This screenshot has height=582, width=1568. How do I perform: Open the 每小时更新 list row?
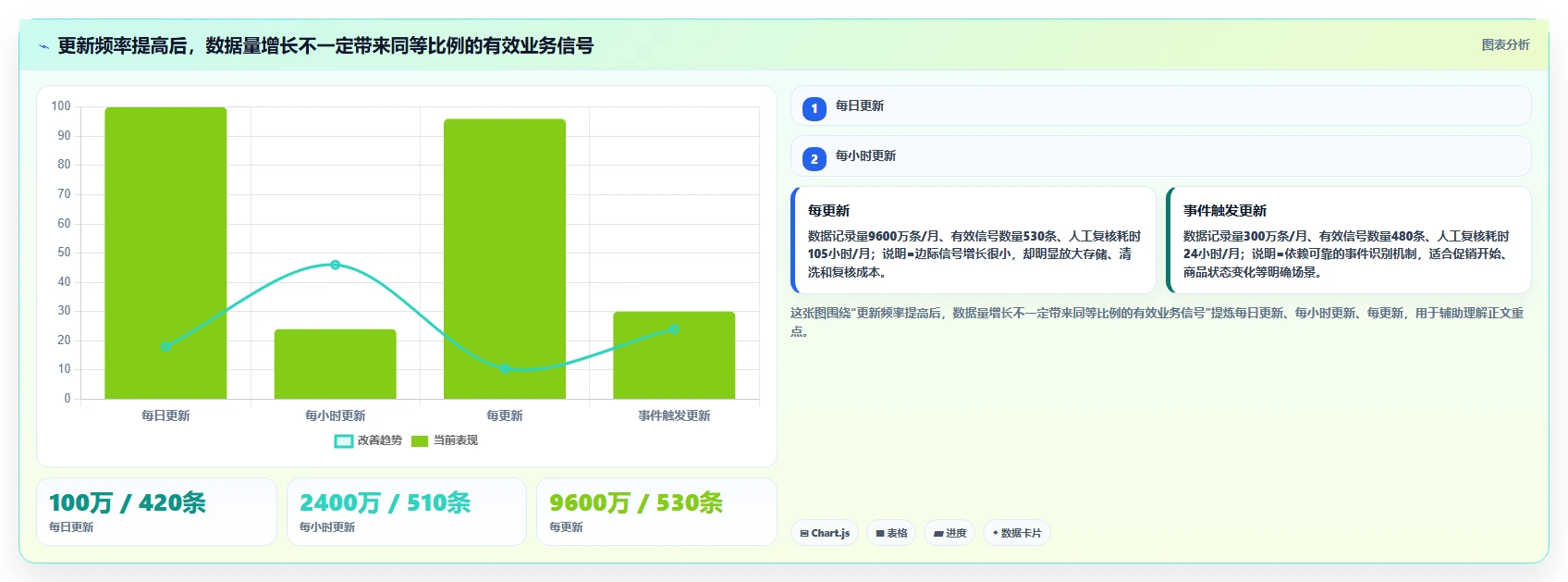(x=1160, y=156)
